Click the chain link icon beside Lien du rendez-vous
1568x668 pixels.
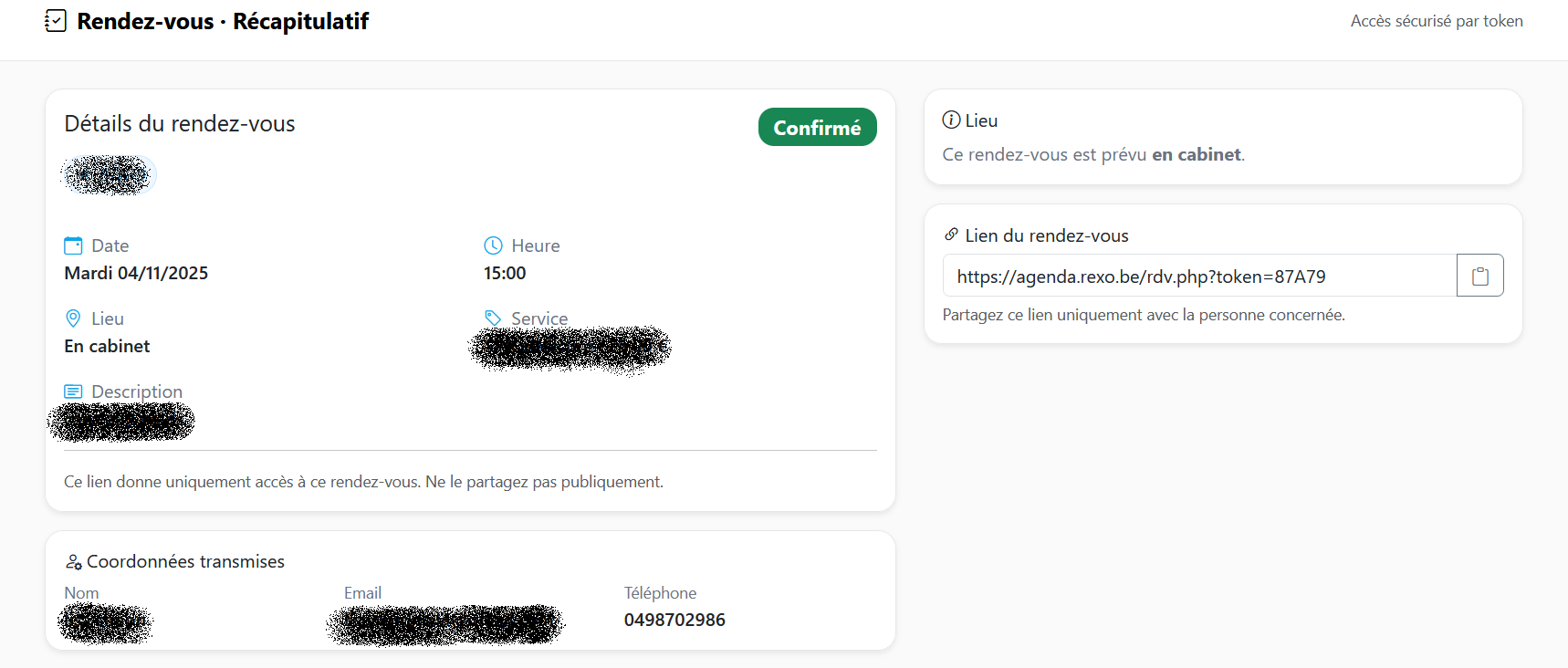coord(951,235)
